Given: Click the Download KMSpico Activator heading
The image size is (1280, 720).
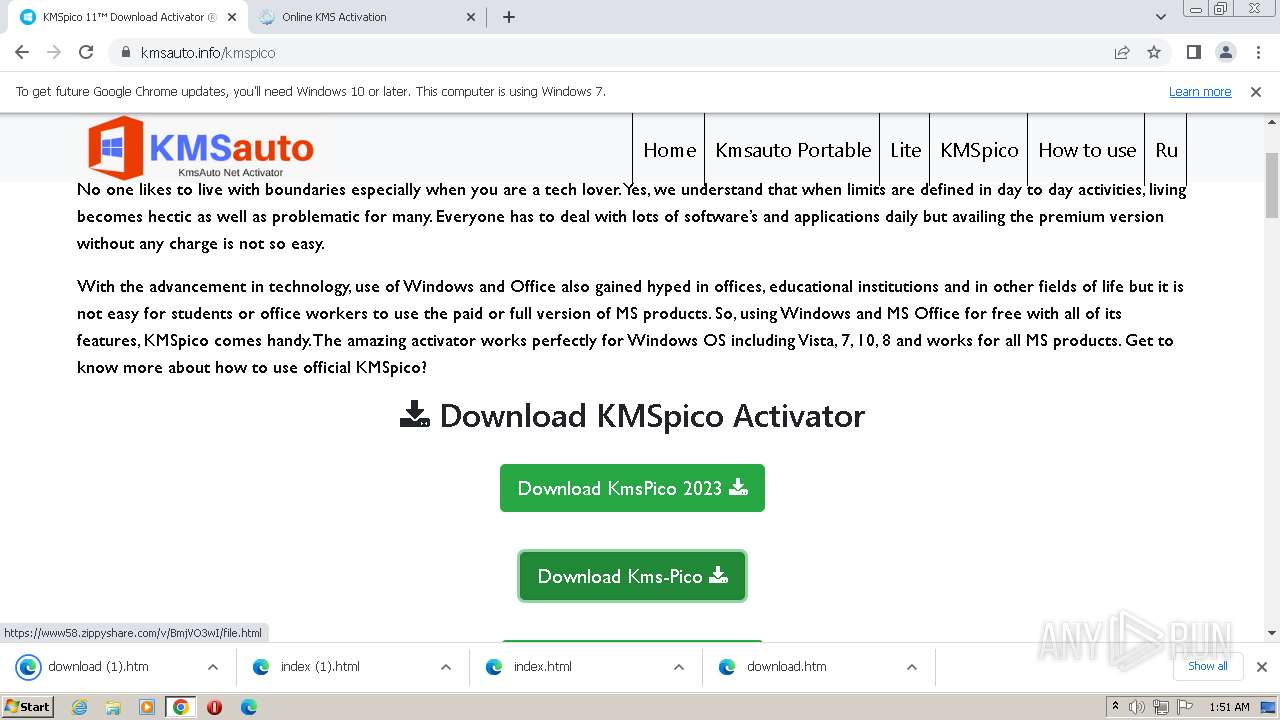Looking at the screenshot, I should [632, 415].
